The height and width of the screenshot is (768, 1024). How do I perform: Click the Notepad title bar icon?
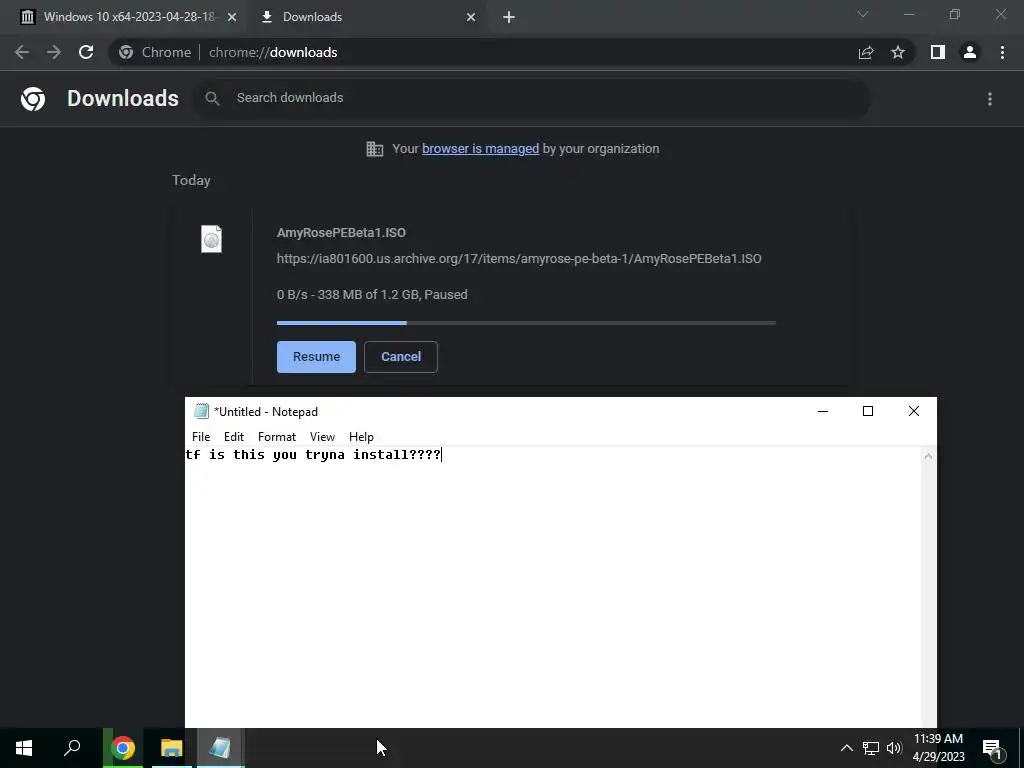(201, 411)
